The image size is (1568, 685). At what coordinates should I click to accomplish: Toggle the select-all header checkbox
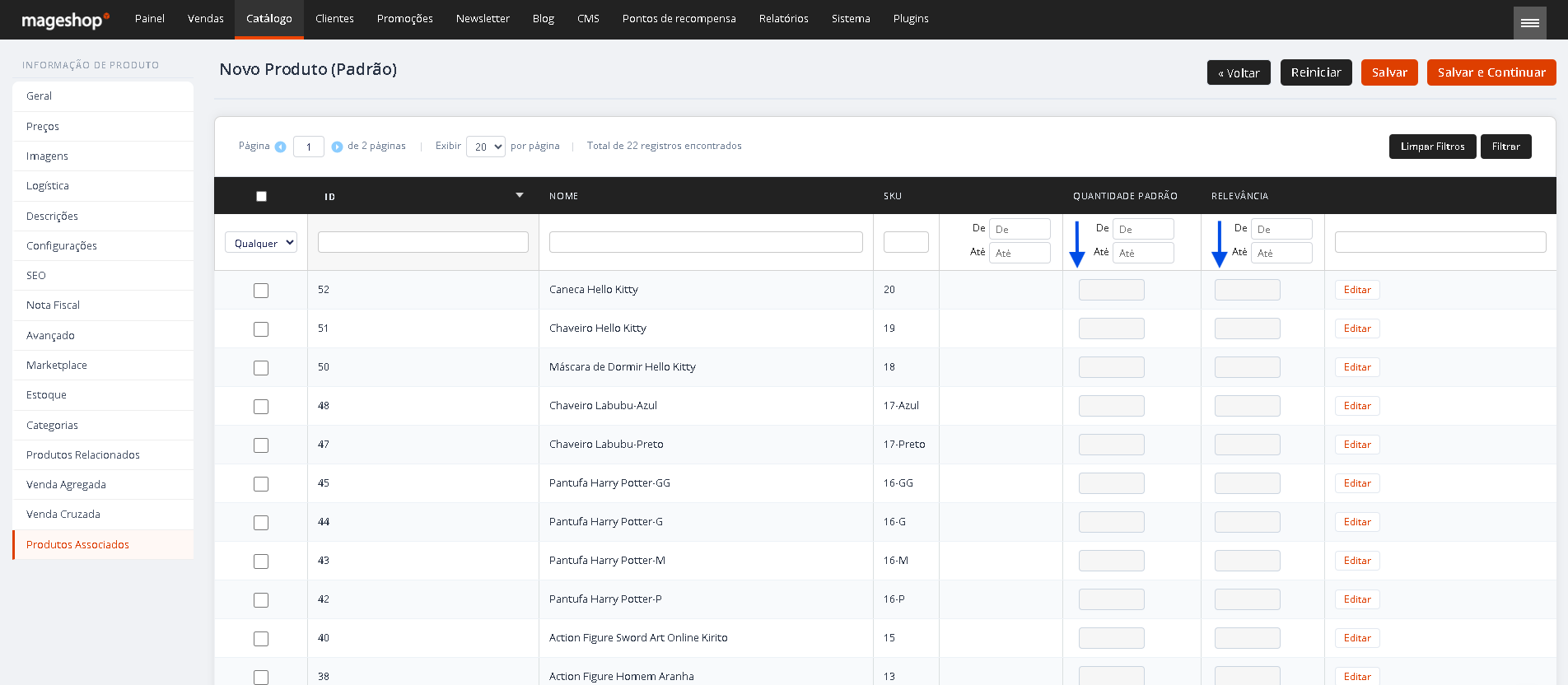(x=261, y=196)
